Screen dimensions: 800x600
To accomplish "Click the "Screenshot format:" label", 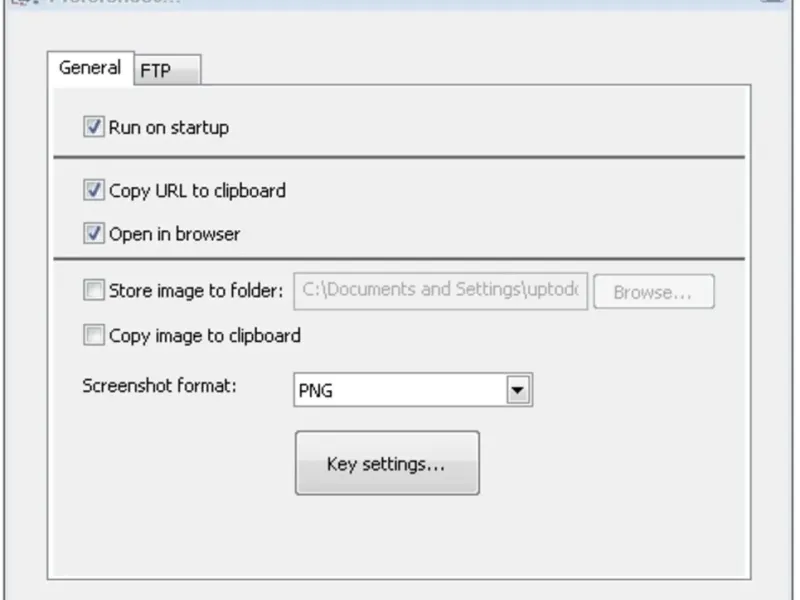I will (x=159, y=385).
